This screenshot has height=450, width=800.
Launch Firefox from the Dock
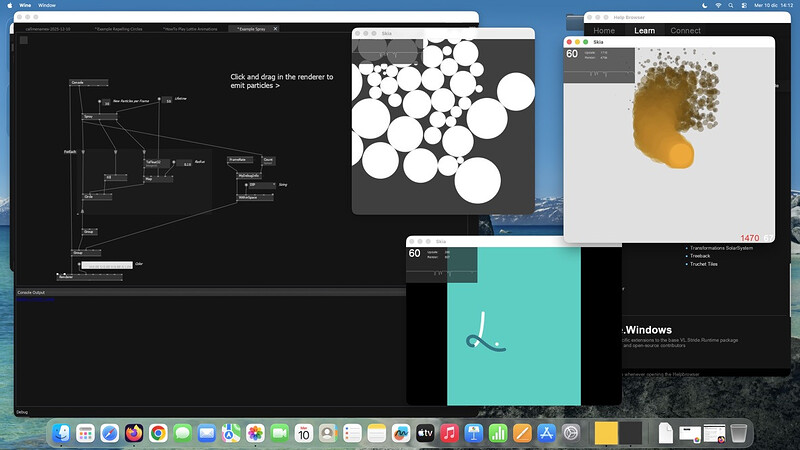[x=134, y=433]
